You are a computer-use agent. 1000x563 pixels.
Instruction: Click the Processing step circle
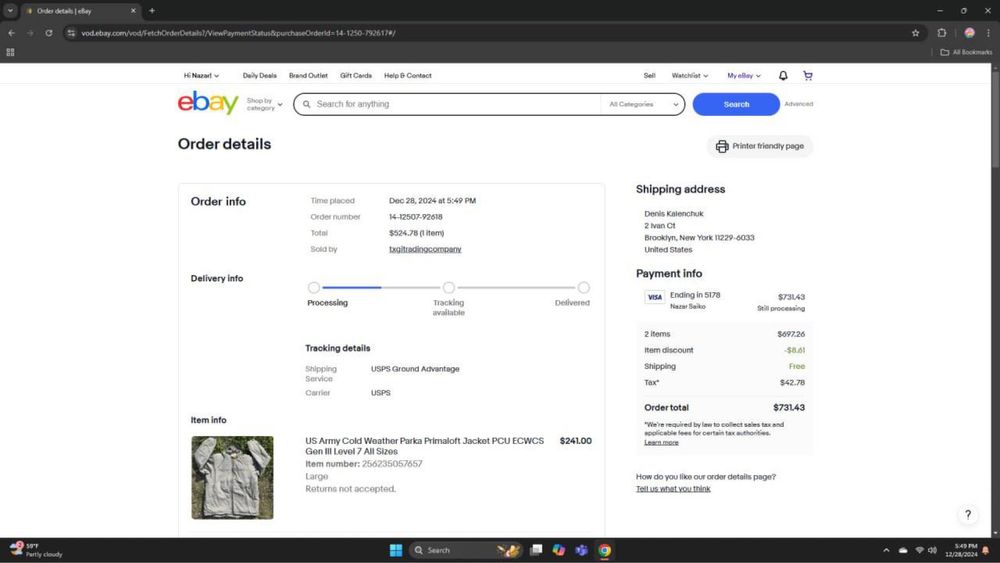click(x=313, y=288)
